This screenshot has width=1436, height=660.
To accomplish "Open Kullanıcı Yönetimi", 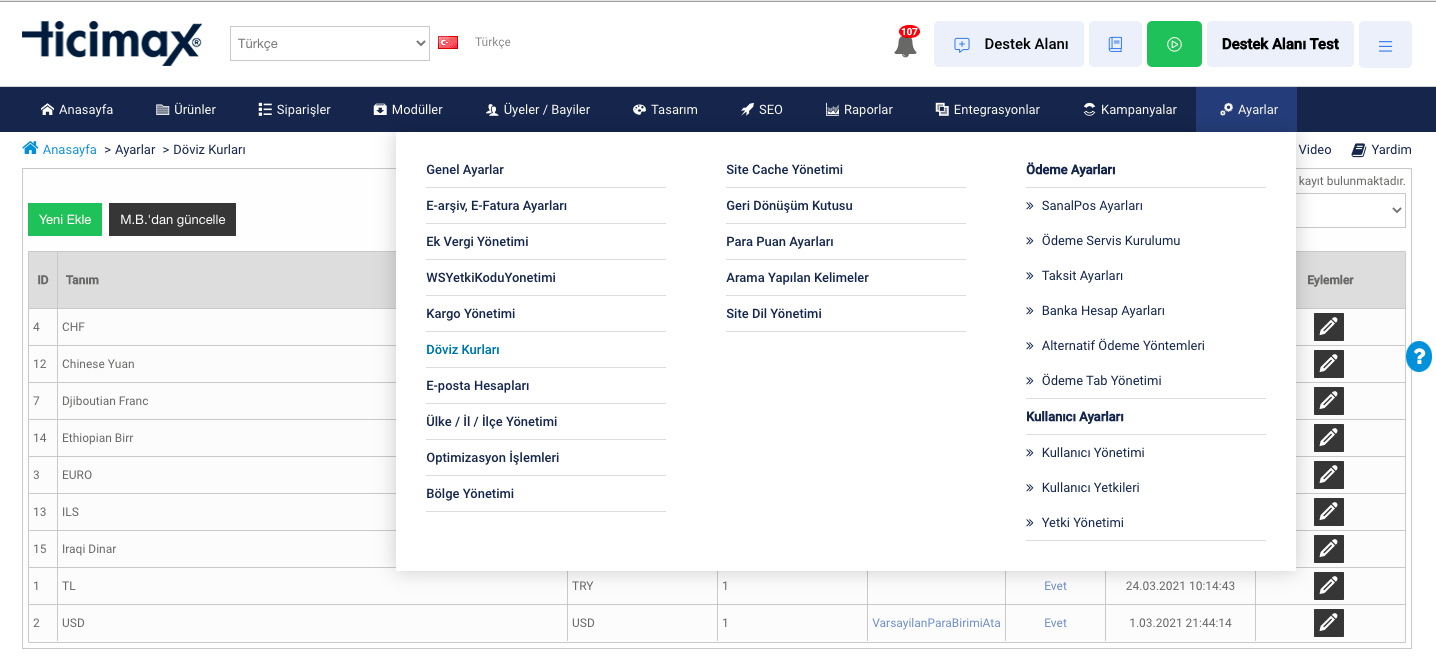I will [x=1093, y=453].
